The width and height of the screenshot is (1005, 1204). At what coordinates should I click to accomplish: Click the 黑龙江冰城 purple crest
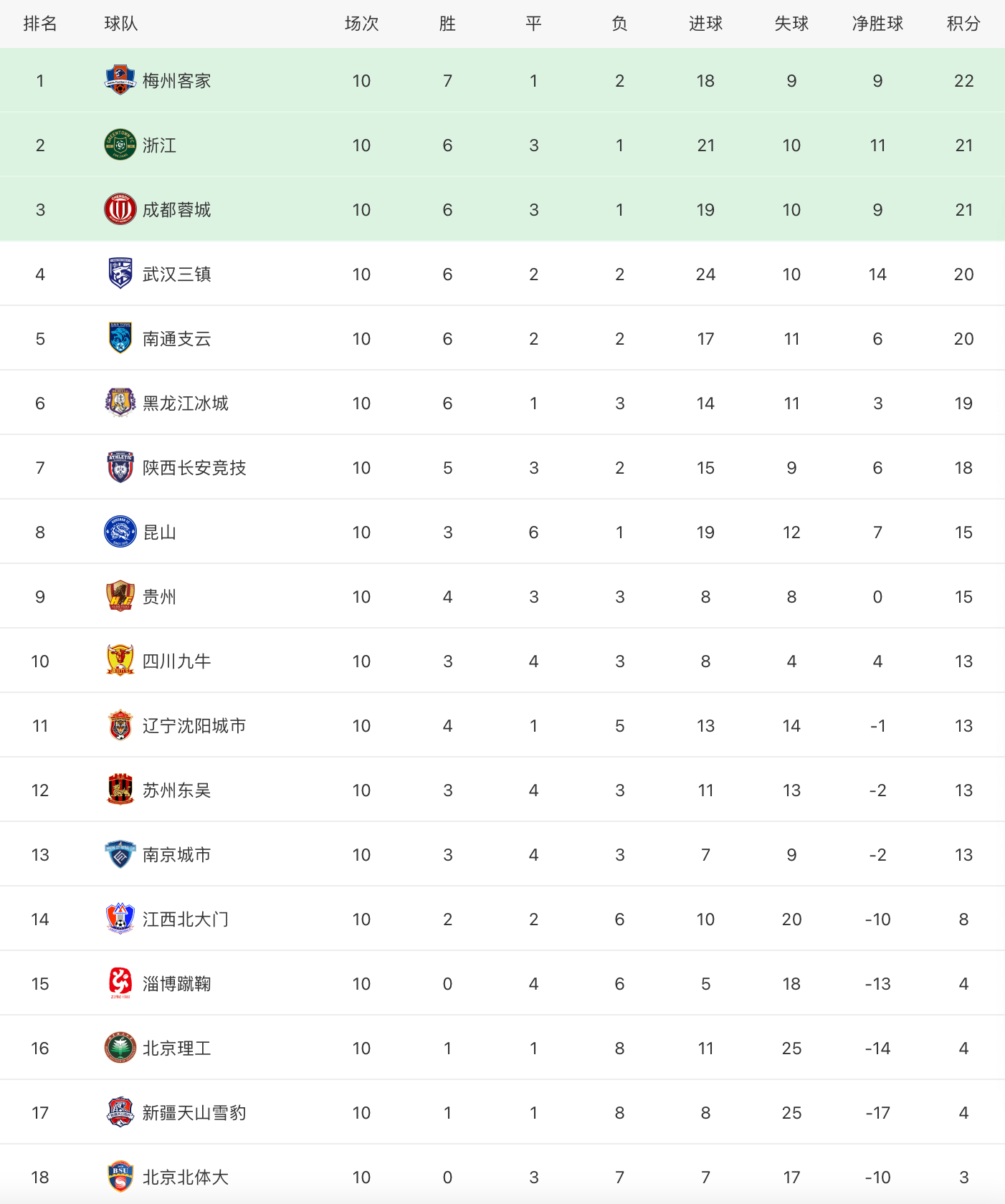(120, 403)
